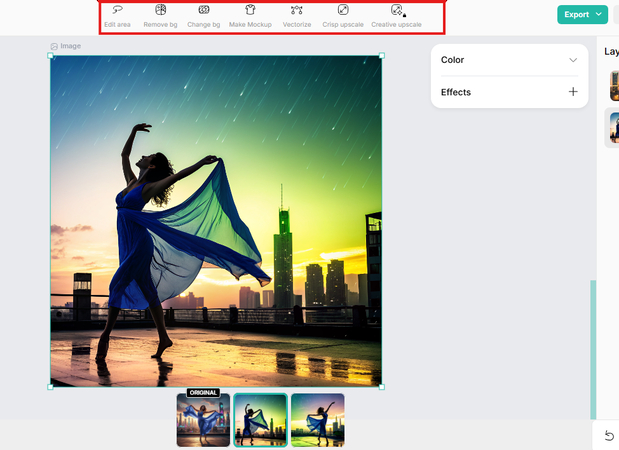
Task: Add an effect with the plus icon
Action: click(573, 92)
